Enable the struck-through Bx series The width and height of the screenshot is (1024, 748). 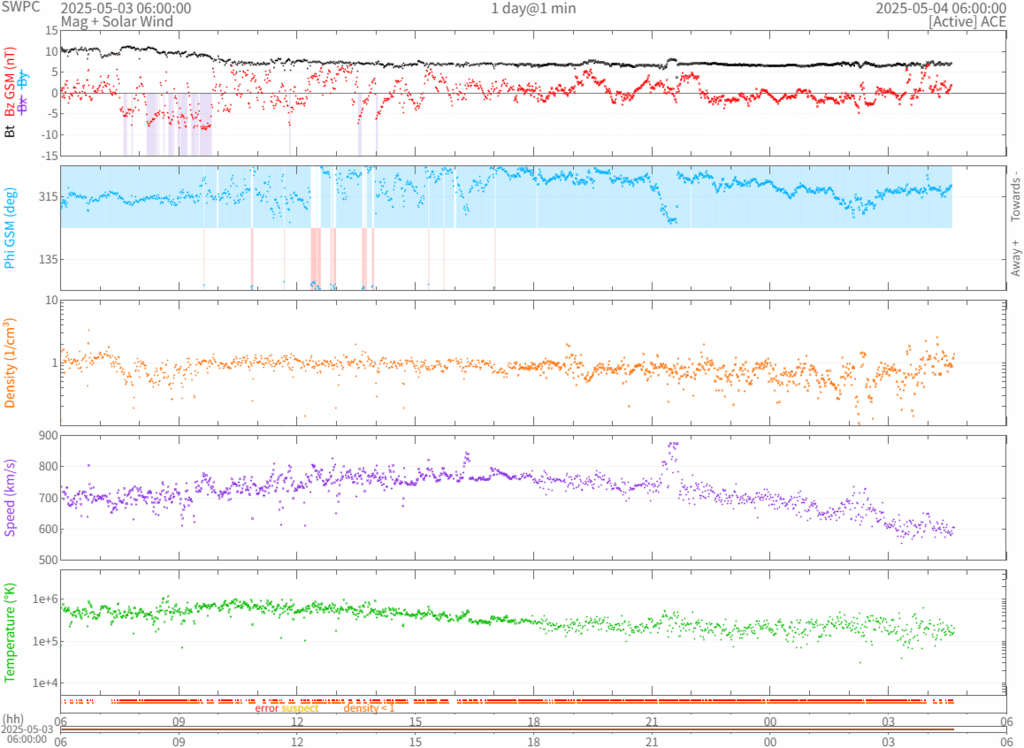click(x=23, y=104)
